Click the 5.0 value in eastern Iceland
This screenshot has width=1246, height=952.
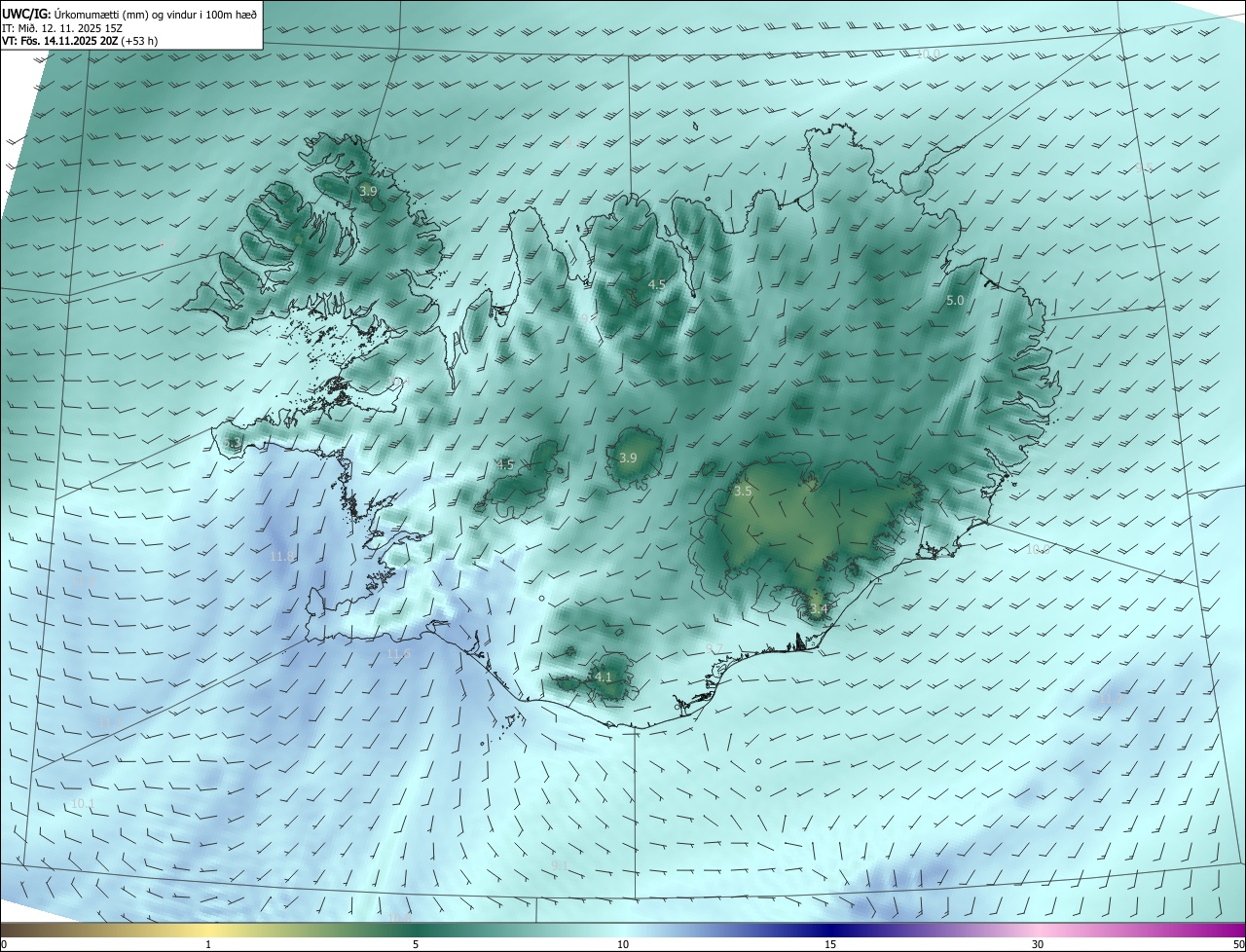click(x=955, y=301)
